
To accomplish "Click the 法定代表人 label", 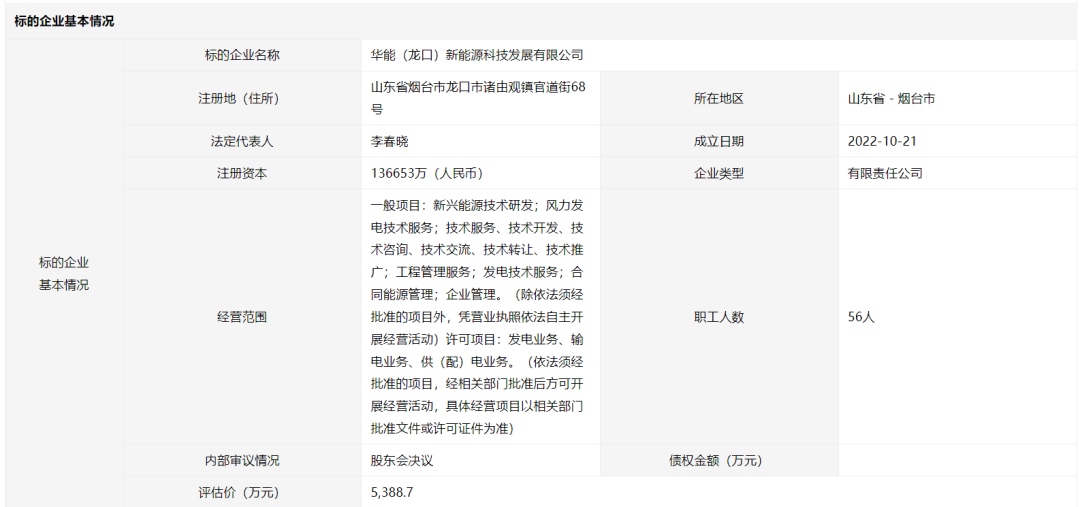I will [242, 141].
